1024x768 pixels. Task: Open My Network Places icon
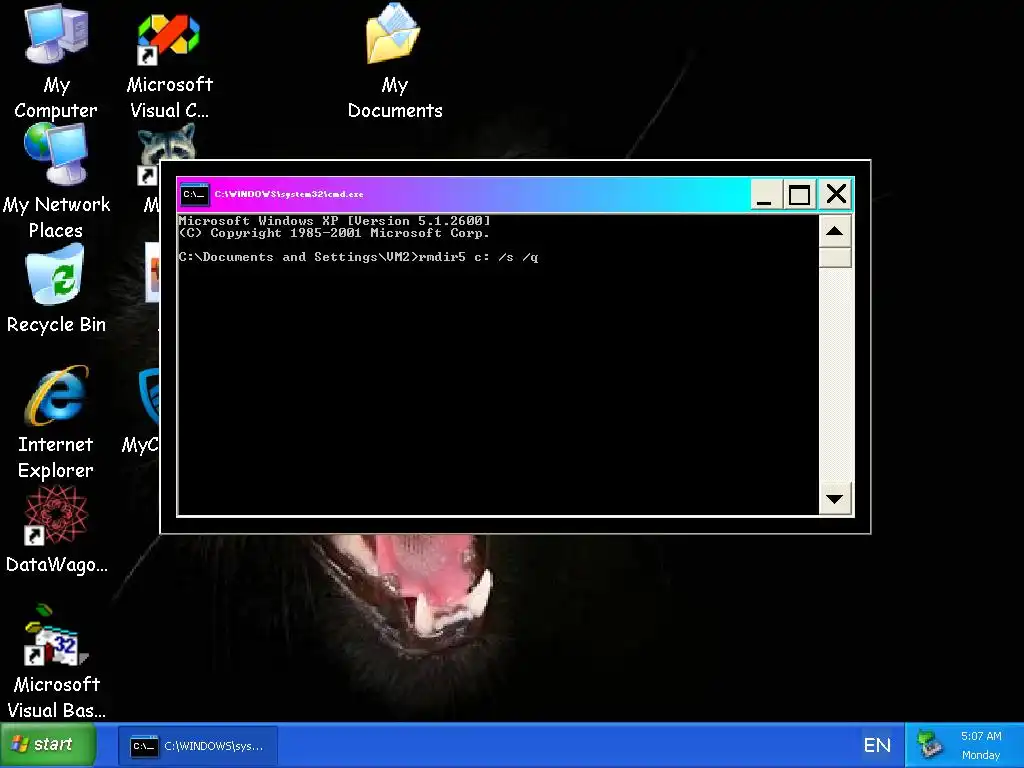56,182
